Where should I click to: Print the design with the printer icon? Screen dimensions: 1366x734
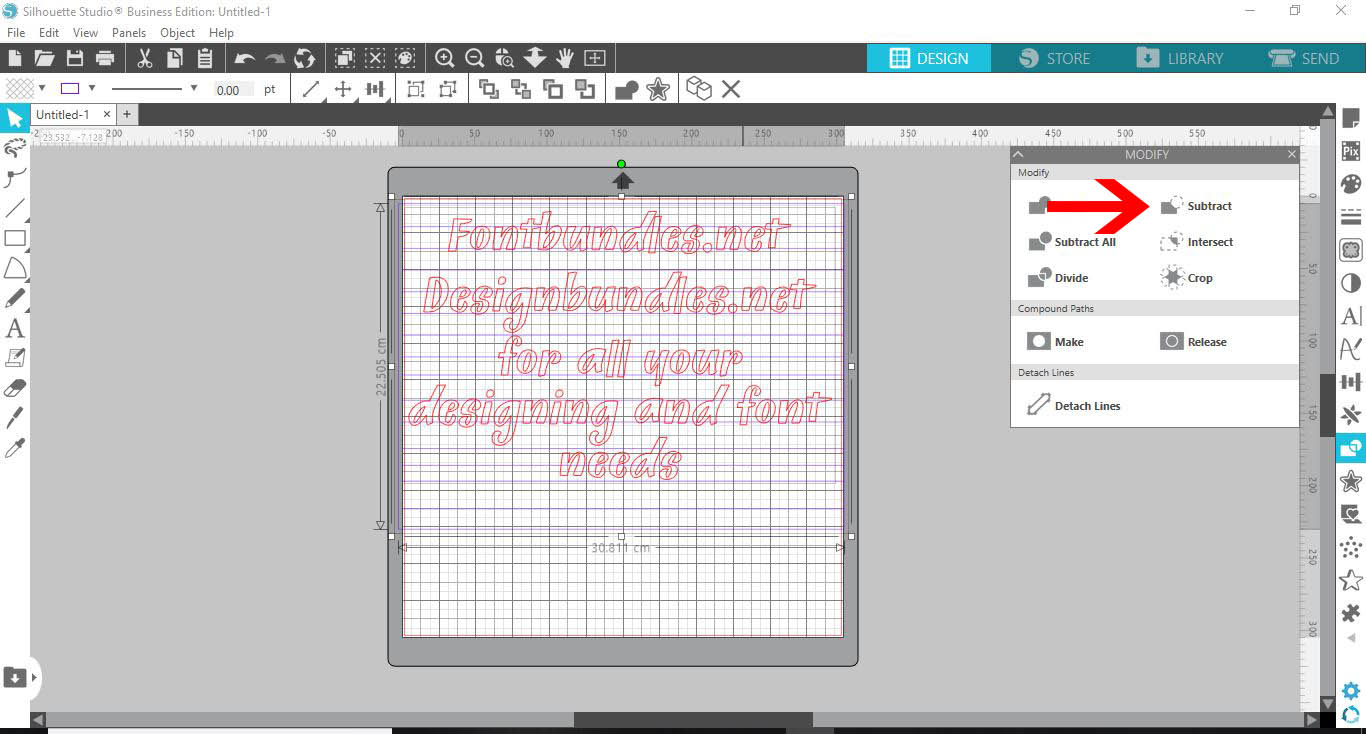click(x=104, y=58)
